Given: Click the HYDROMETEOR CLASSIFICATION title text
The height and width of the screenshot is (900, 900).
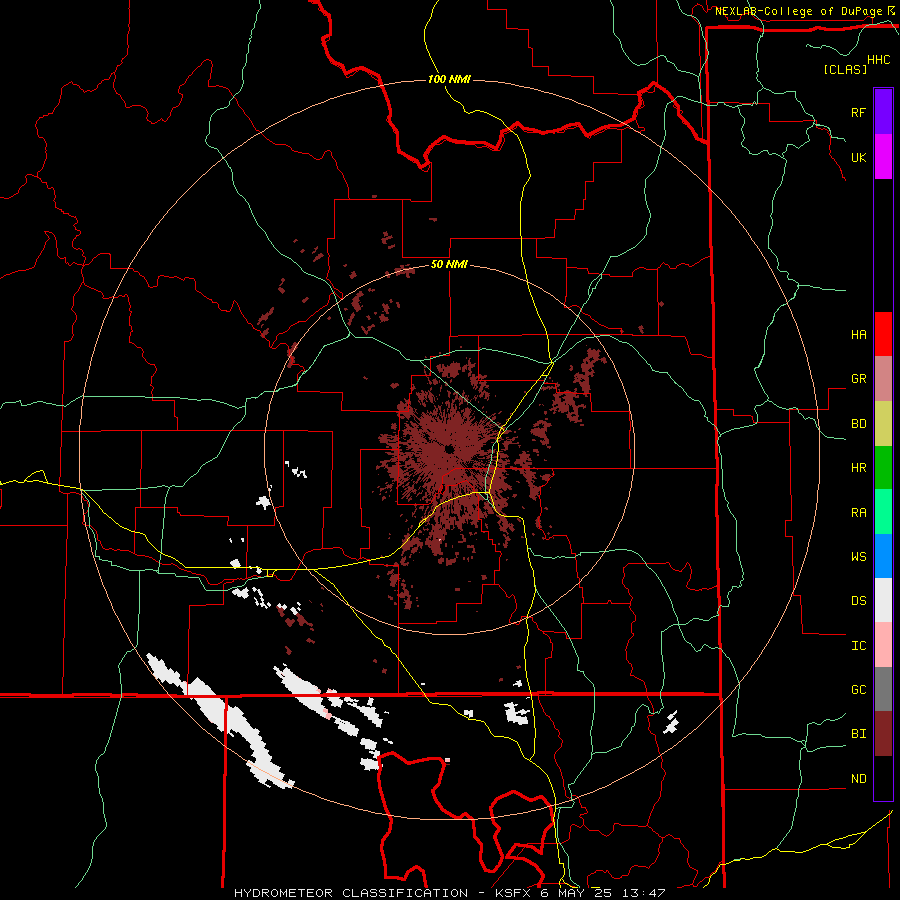Looking at the screenshot, I should tap(351, 893).
